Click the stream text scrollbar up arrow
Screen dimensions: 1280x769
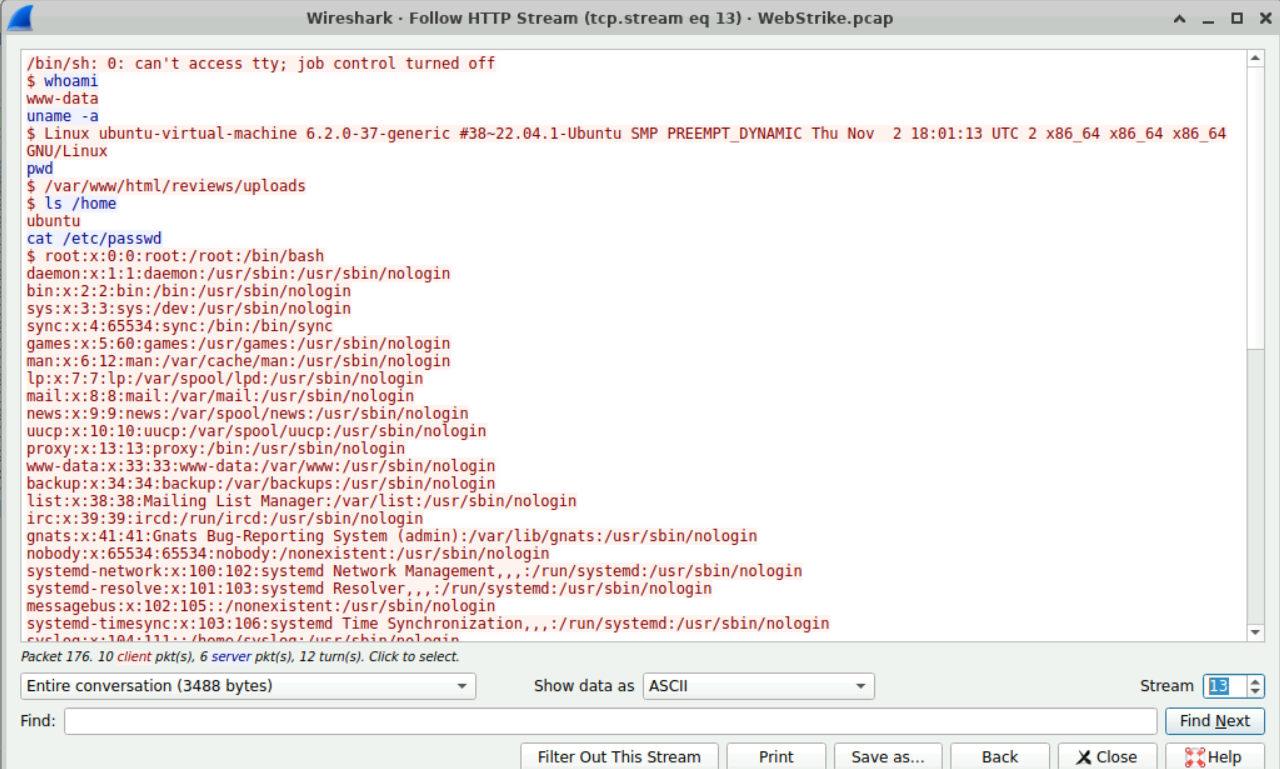click(x=1256, y=59)
